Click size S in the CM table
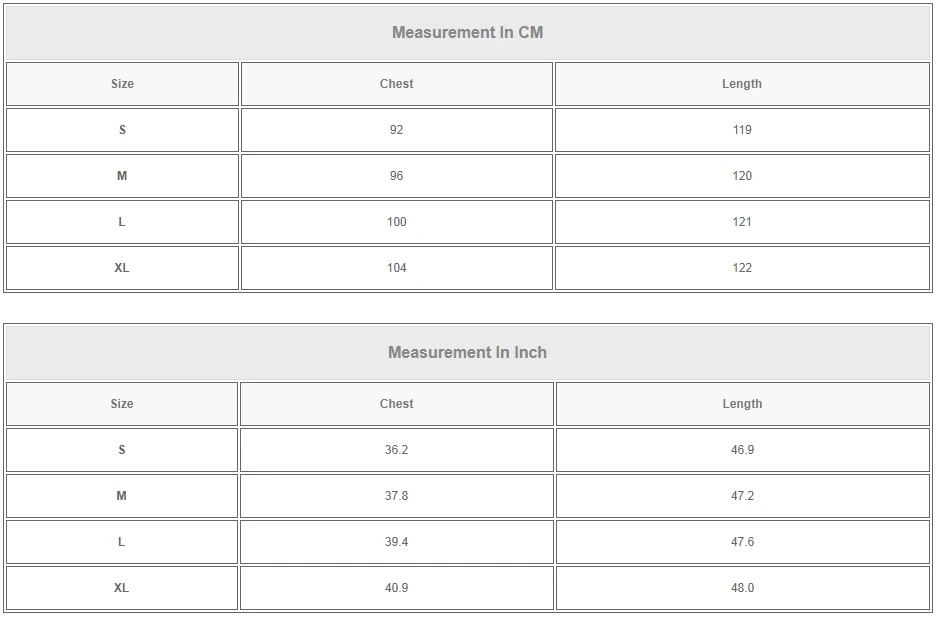936x618 pixels. [122, 130]
